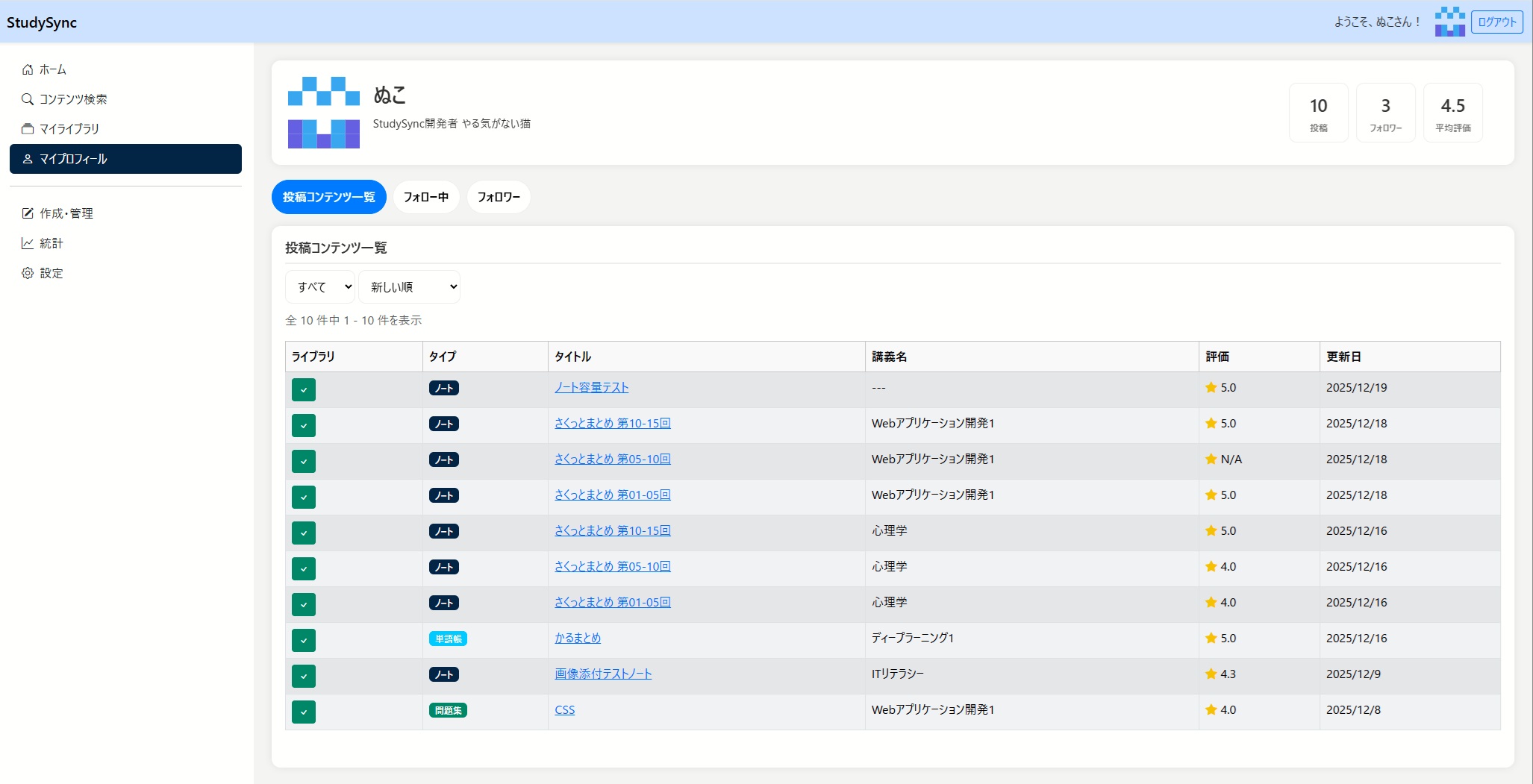Open statistics via the chart icon
Image resolution: width=1533 pixels, height=784 pixels.
(28, 243)
